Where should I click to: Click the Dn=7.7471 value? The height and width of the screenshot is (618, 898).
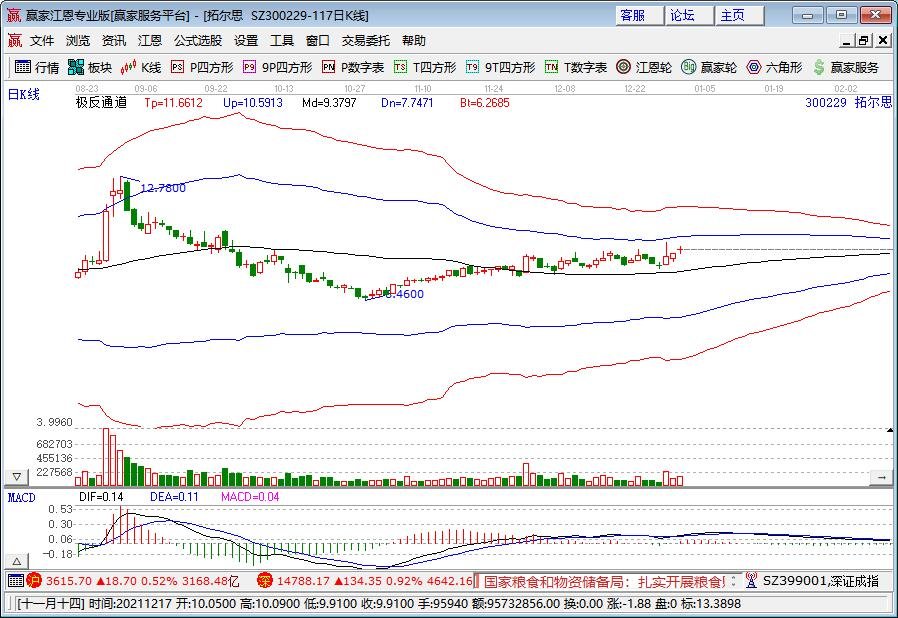click(407, 103)
